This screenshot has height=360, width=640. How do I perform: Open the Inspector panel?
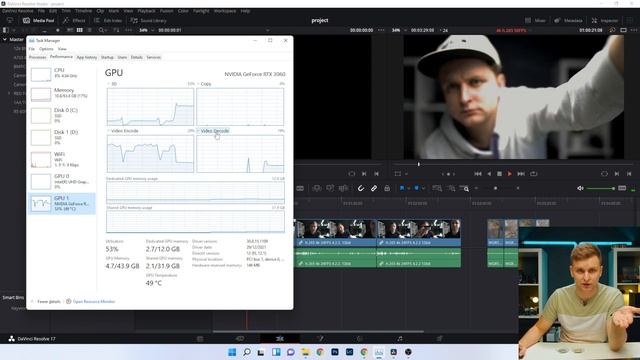[605, 20]
